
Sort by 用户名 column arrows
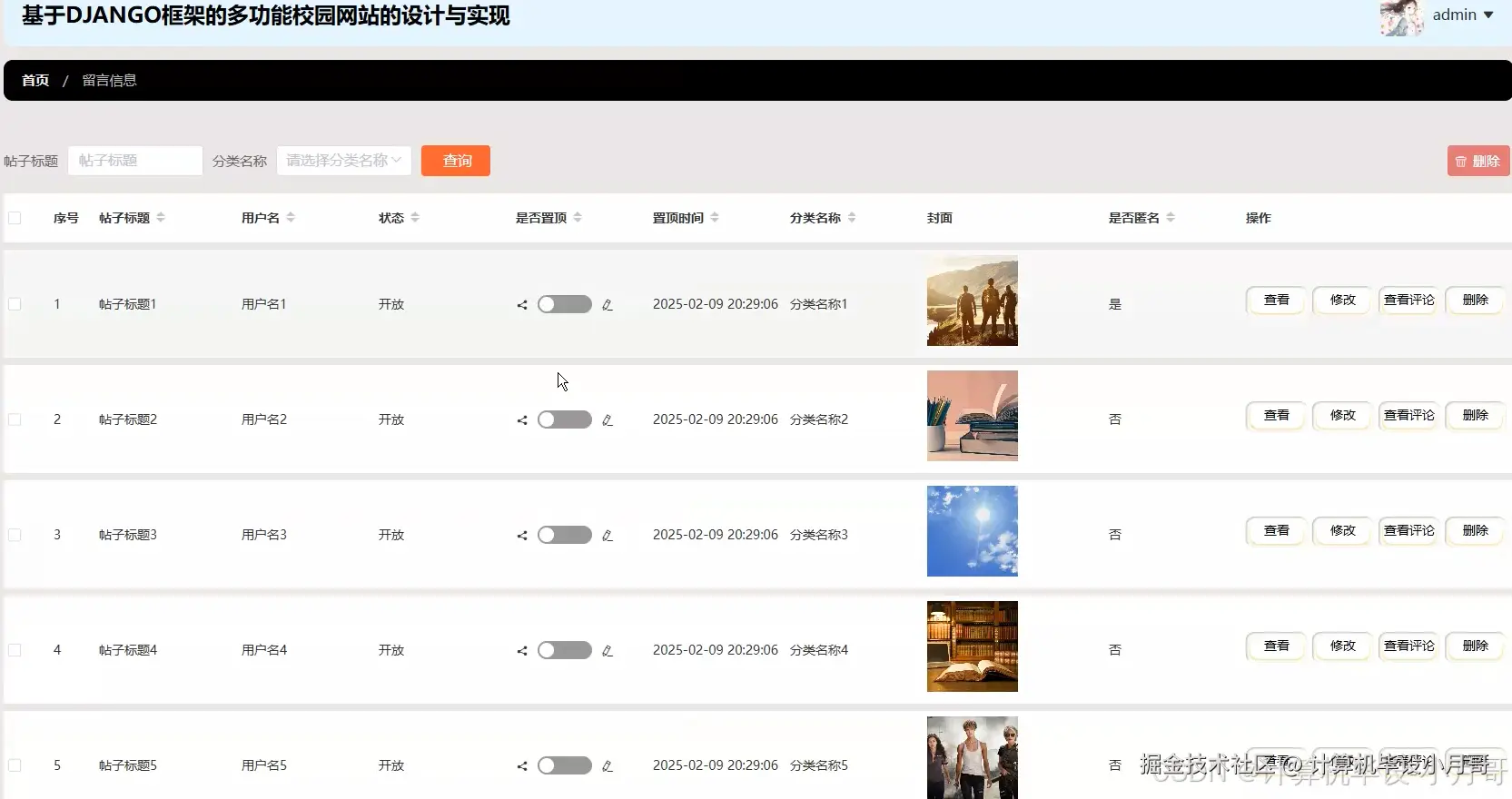(291, 218)
